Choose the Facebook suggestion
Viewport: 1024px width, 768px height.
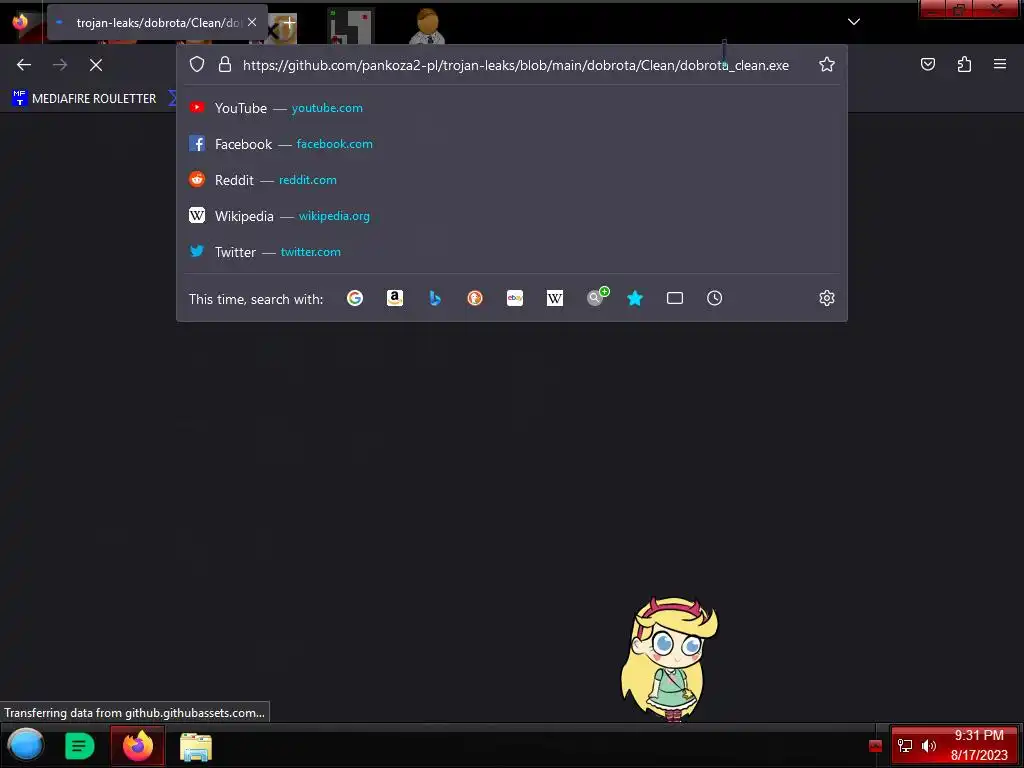point(511,144)
